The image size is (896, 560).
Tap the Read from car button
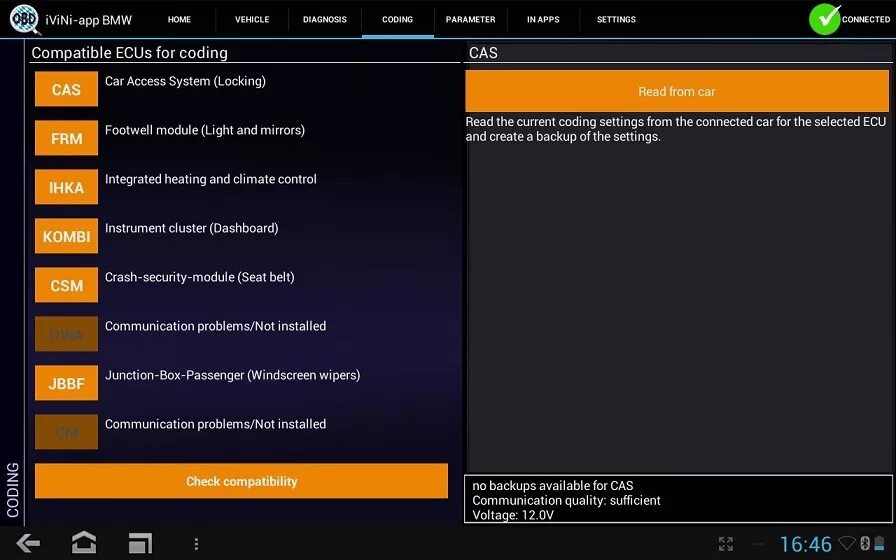pos(677,91)
